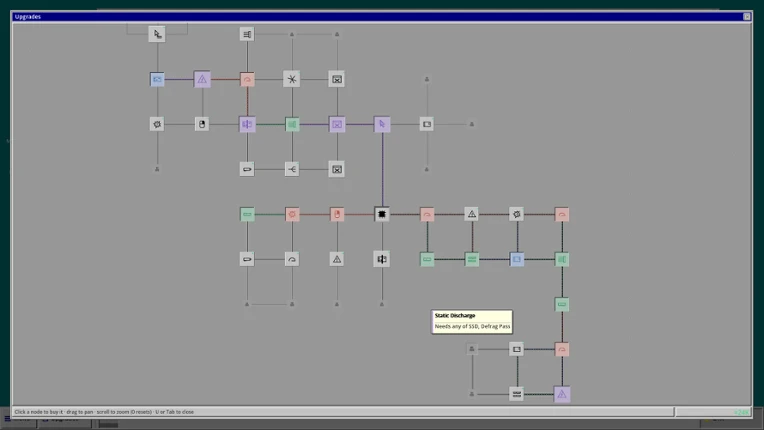Click the red mouse node
The height and width of the screenshot is (430, 764).
coord(337,214)
